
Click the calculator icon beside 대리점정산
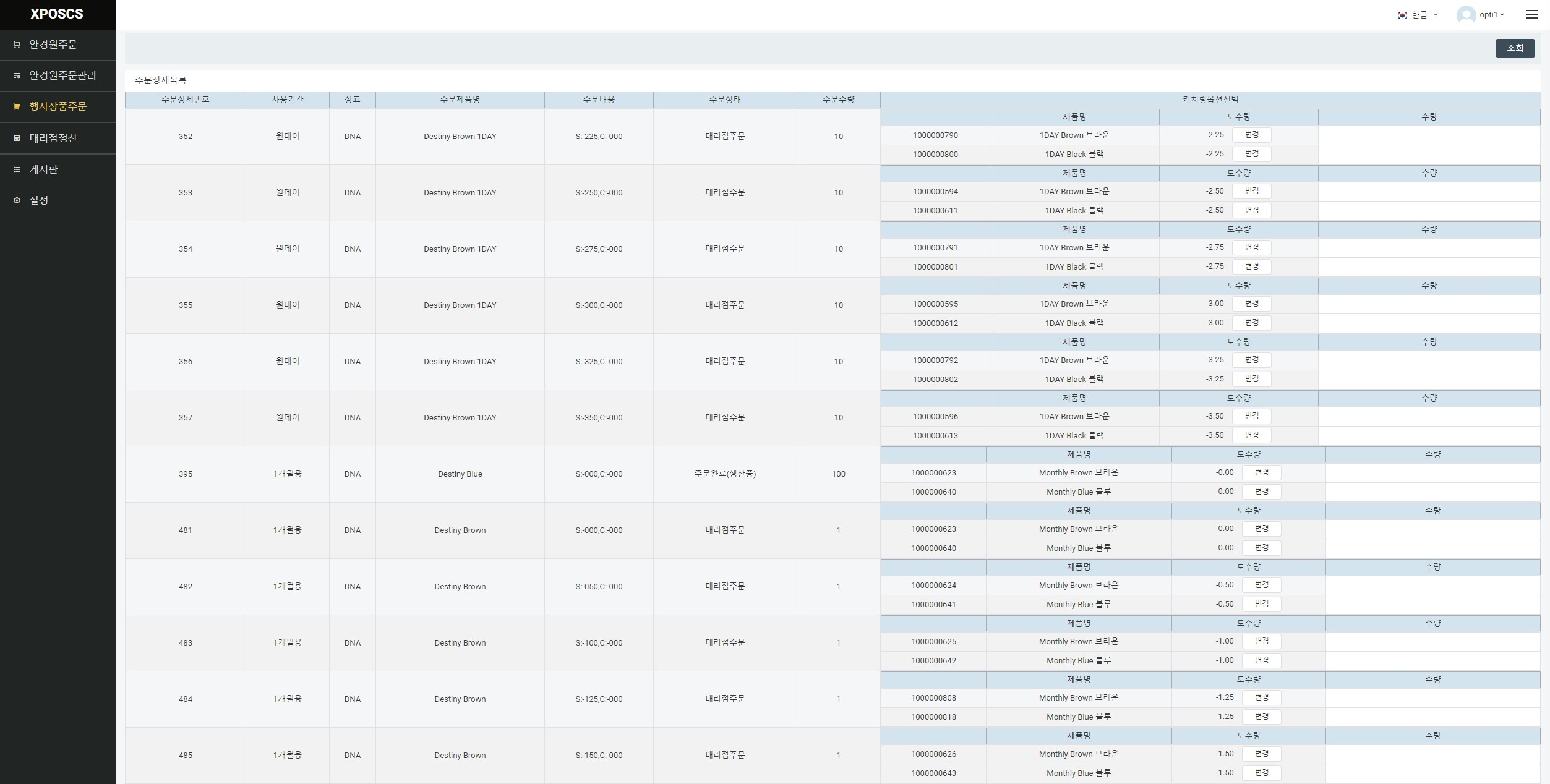[17, 138]
